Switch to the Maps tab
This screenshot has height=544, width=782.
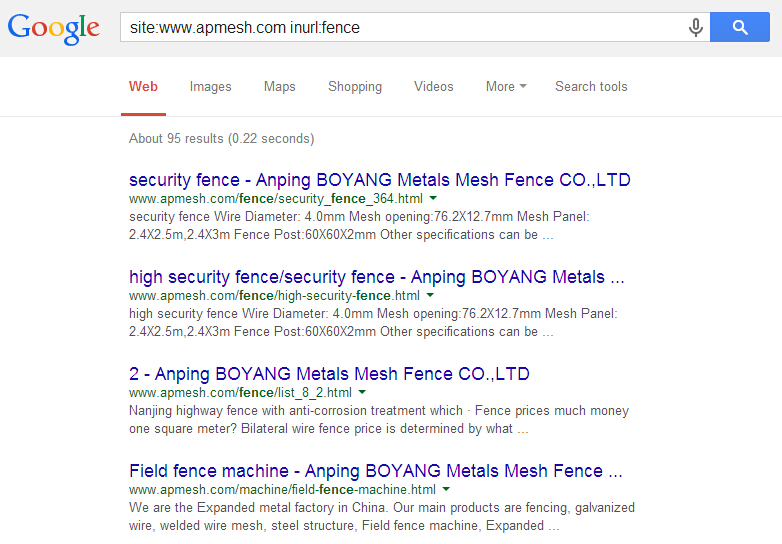pyautogui.click(x=280, y=87)
